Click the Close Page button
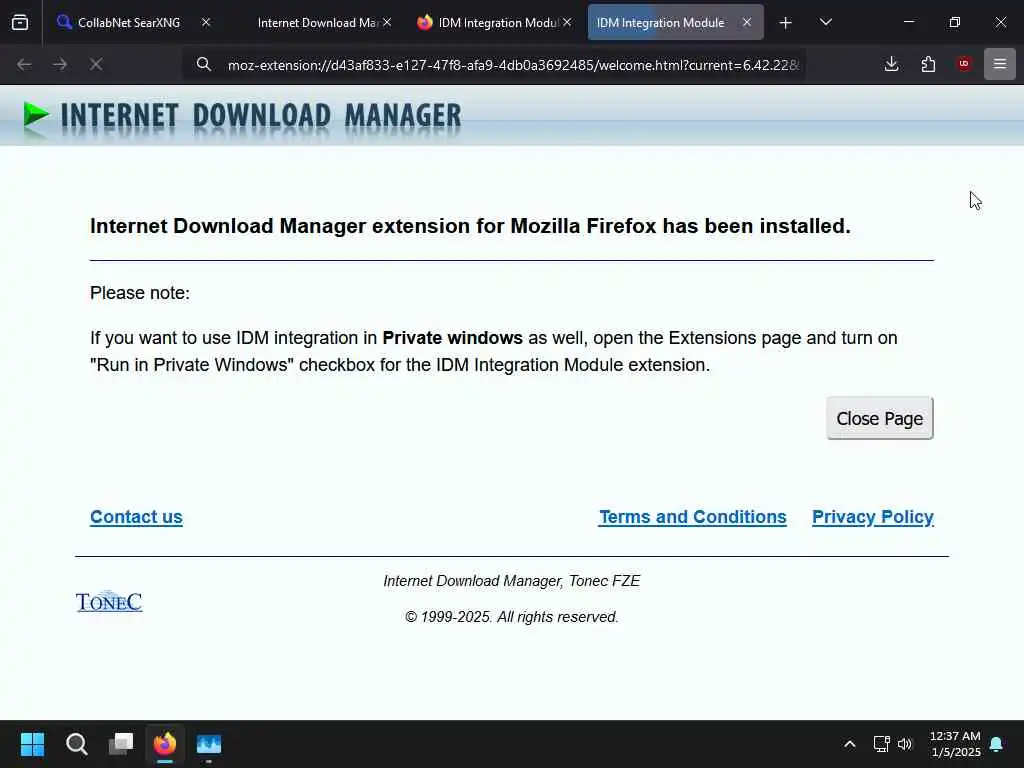This screenshot has width=1024, height=768. [880, 418]
